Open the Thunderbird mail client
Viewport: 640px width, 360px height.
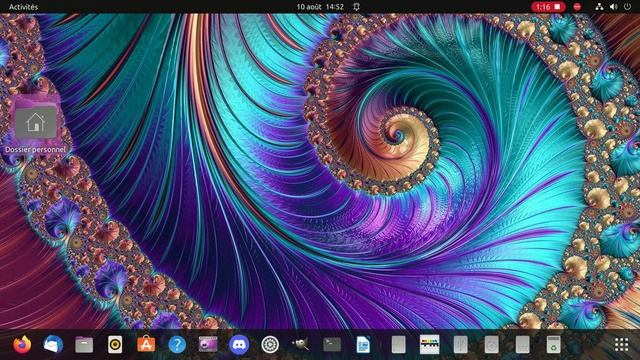(x=53, y=344)
